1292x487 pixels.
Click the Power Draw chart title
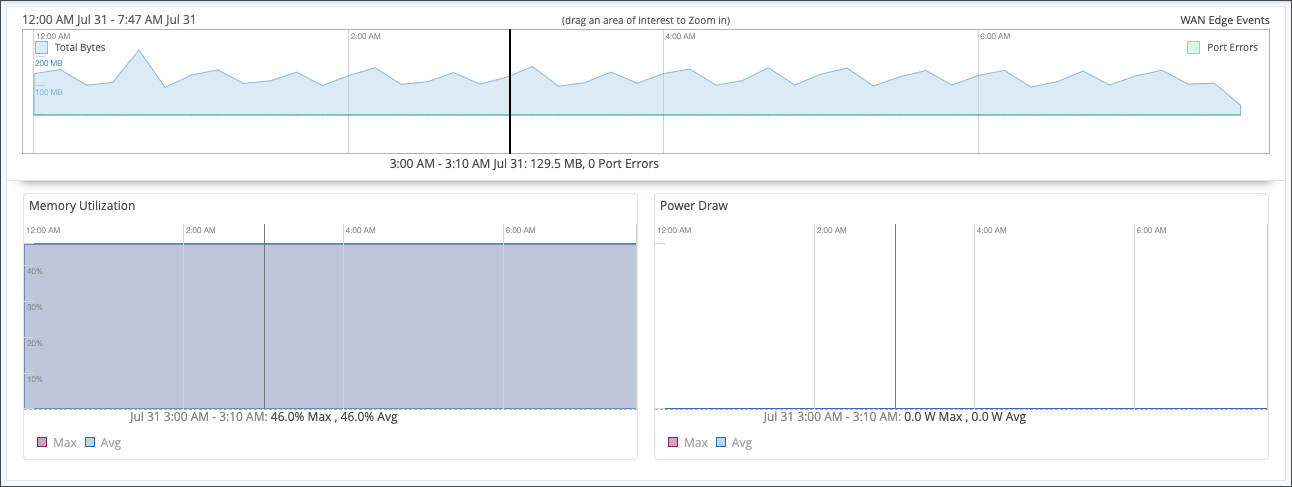point(694,206)
